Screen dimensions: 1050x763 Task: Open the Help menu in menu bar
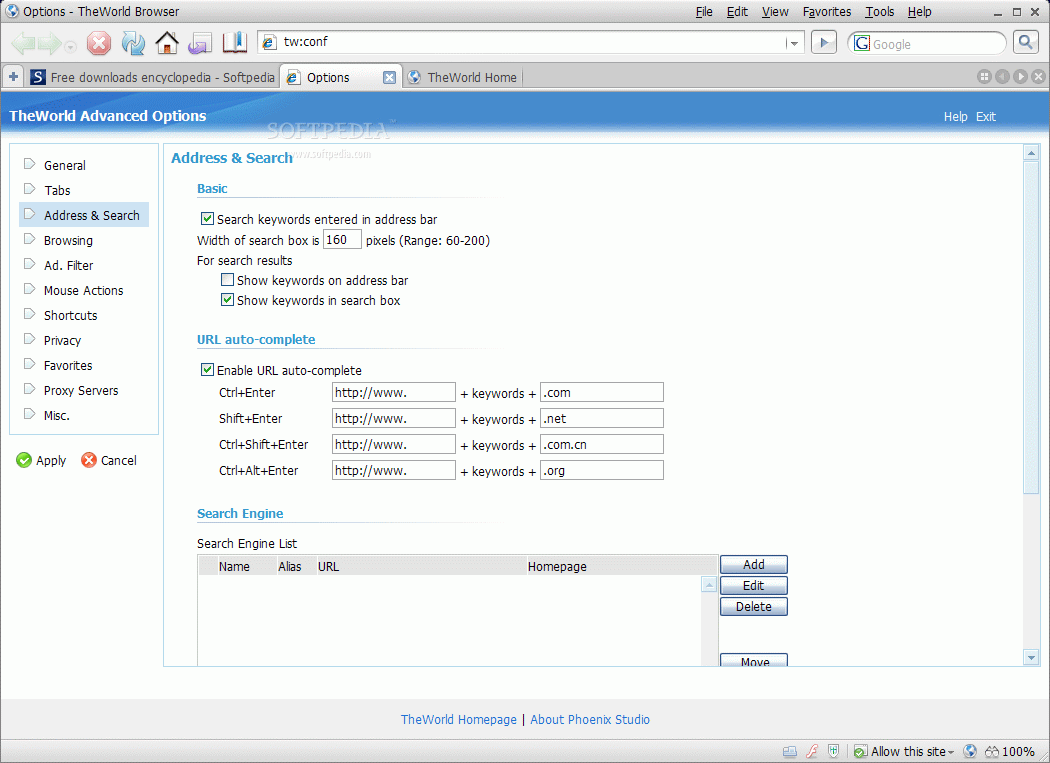pyautogui.click(x=919, y=12)
